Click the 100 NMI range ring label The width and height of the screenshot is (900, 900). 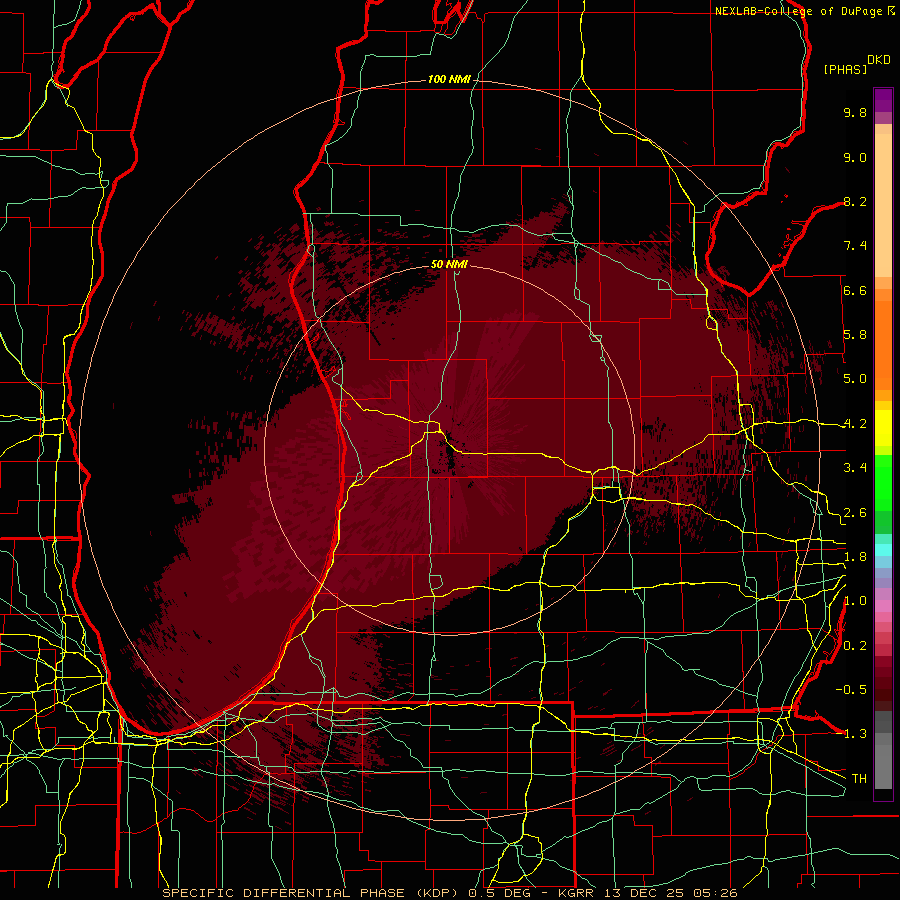(x=449, y=79)
